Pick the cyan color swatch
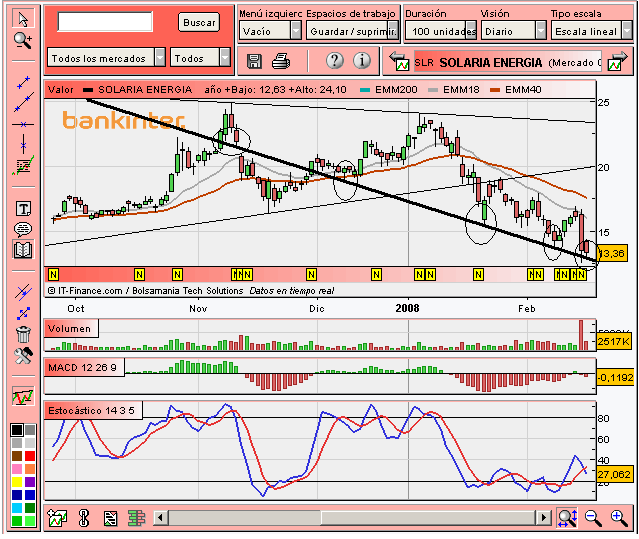Viewport: 639px width, 539px height. point(17,508)
